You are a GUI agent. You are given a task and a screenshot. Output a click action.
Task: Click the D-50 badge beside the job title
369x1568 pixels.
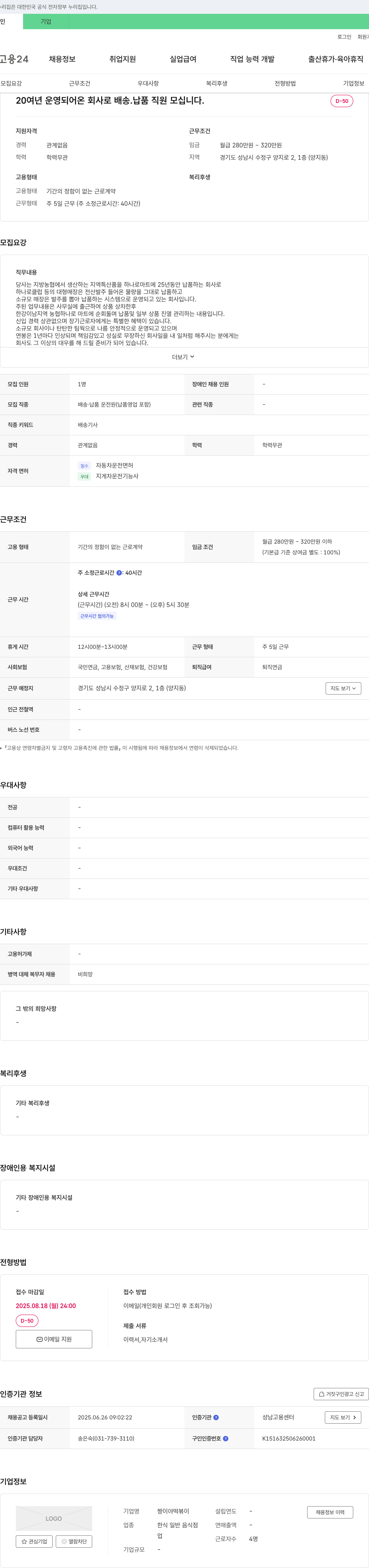coord(342,101)
